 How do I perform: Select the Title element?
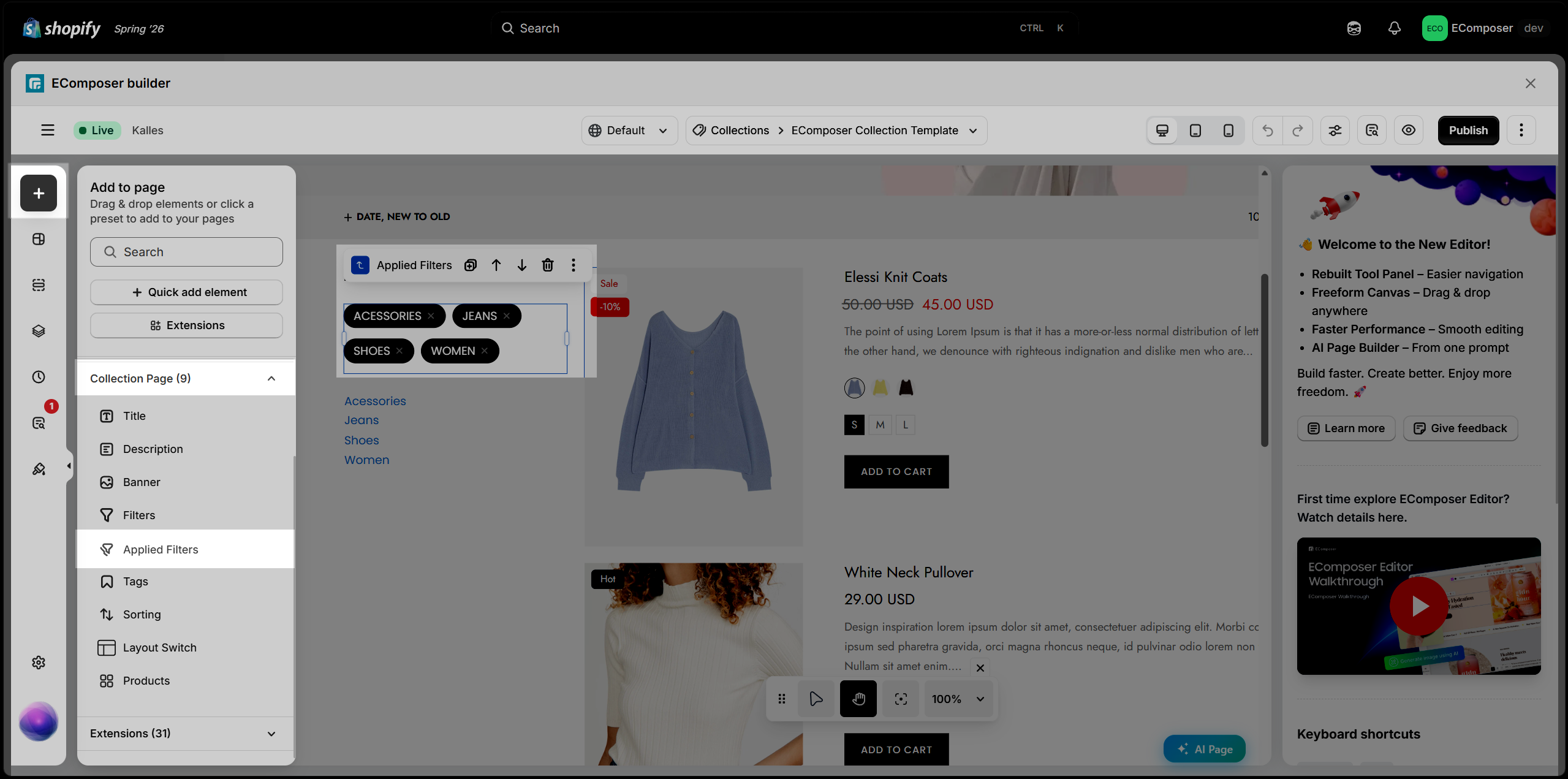pos(185,416)
